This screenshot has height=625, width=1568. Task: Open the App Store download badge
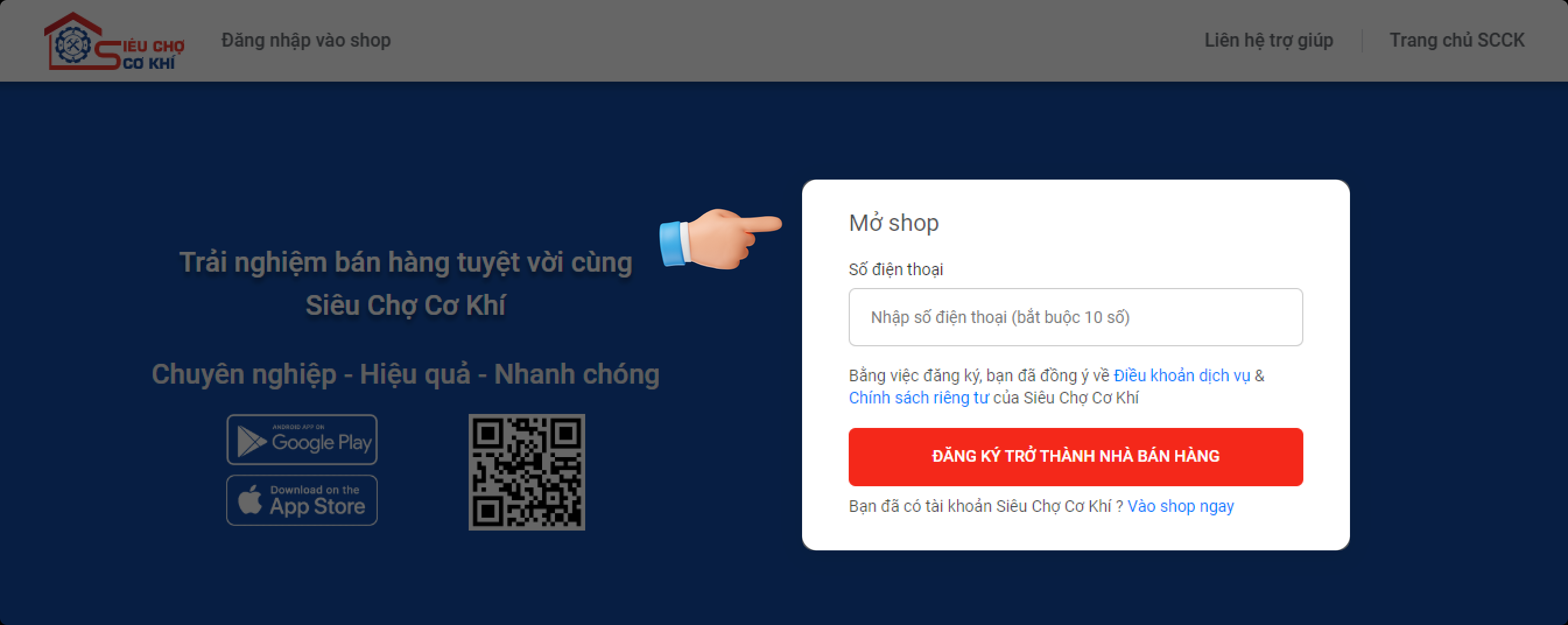[302, 500]
